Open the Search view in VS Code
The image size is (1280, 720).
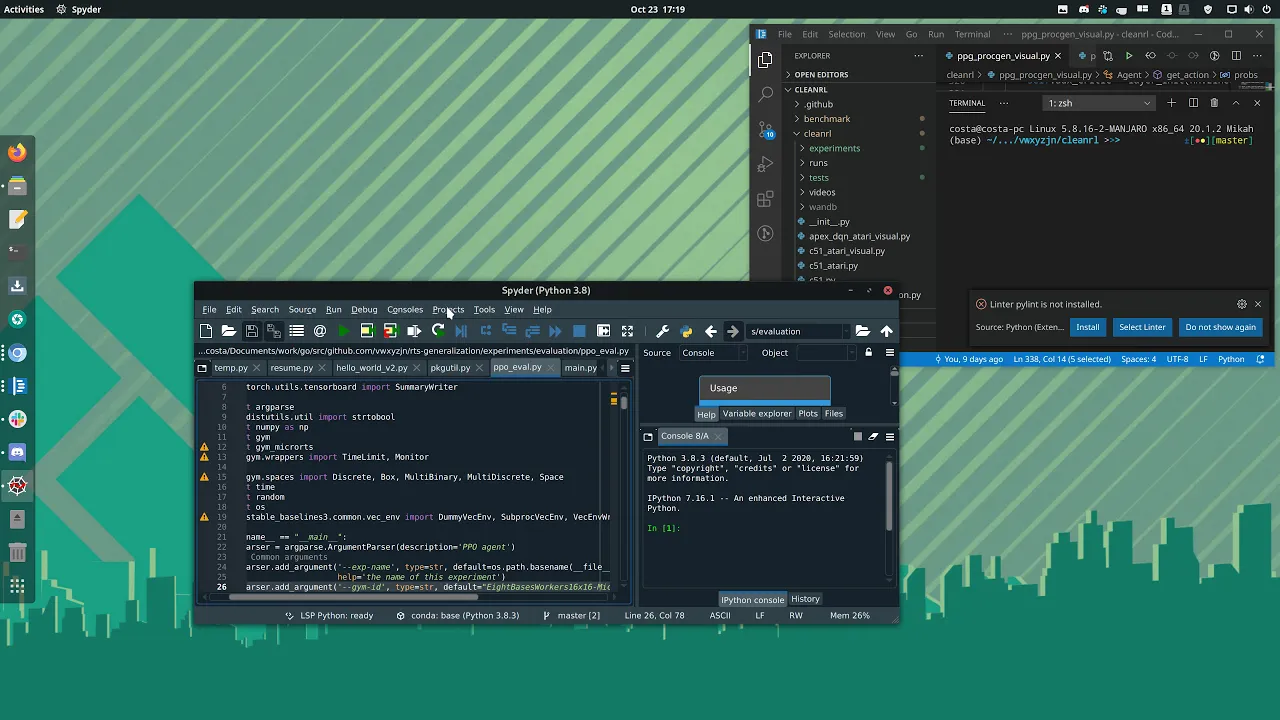766,95
